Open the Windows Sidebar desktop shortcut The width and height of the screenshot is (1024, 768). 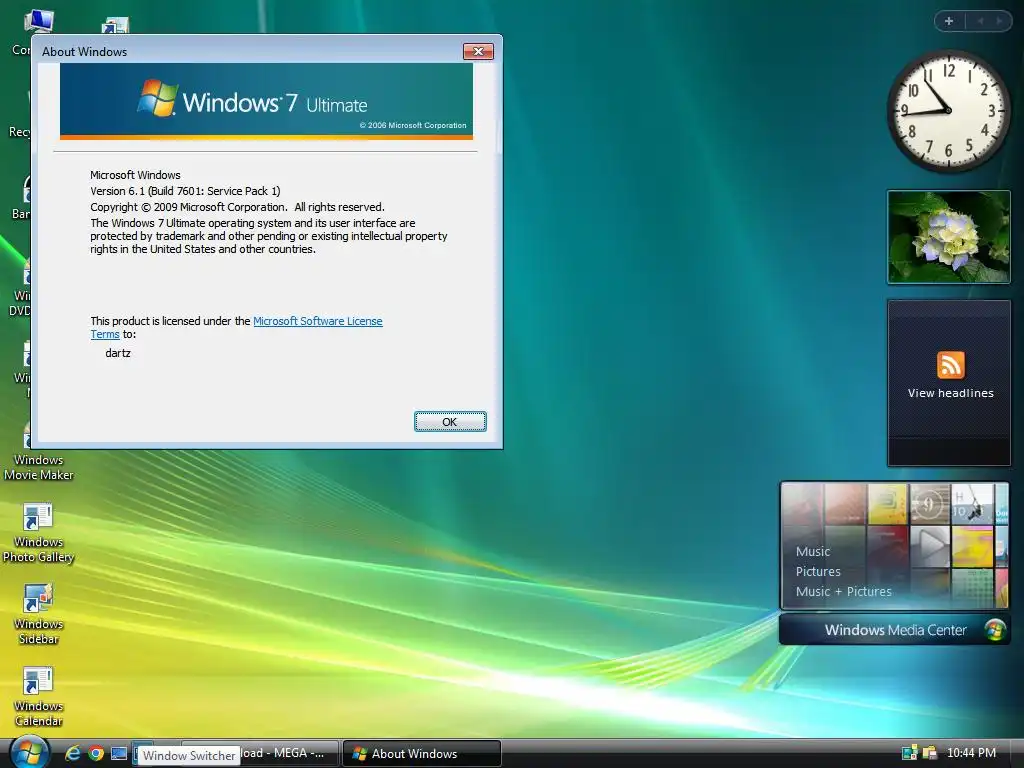click(x=38, y=616)
